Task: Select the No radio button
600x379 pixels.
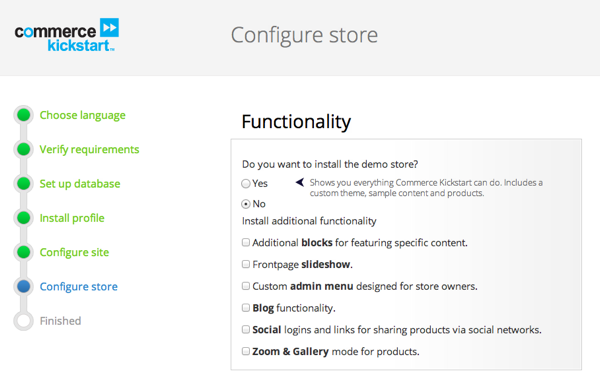Action: point(246,204)
